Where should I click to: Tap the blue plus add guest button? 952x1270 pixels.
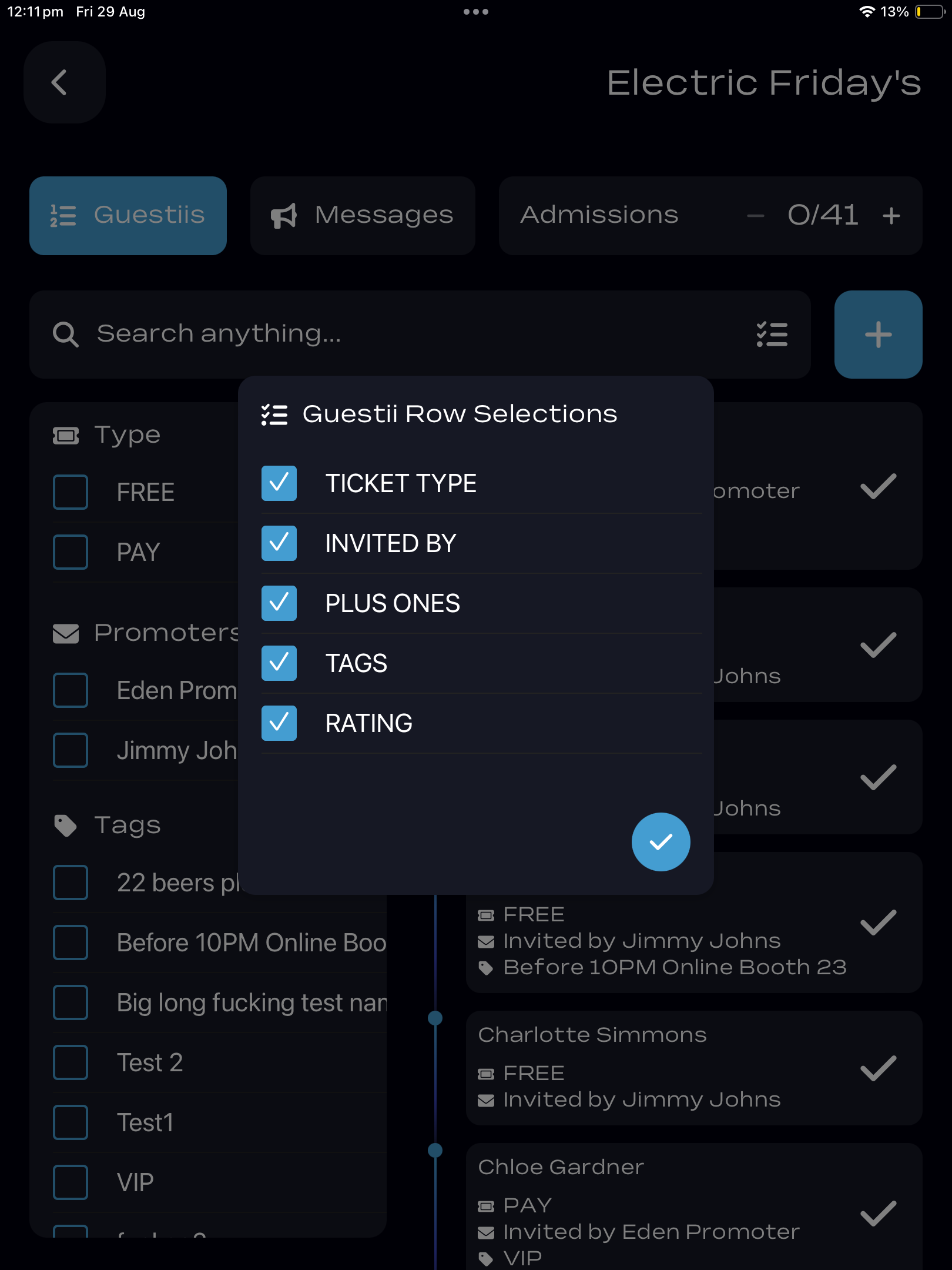tap(878, 335)
